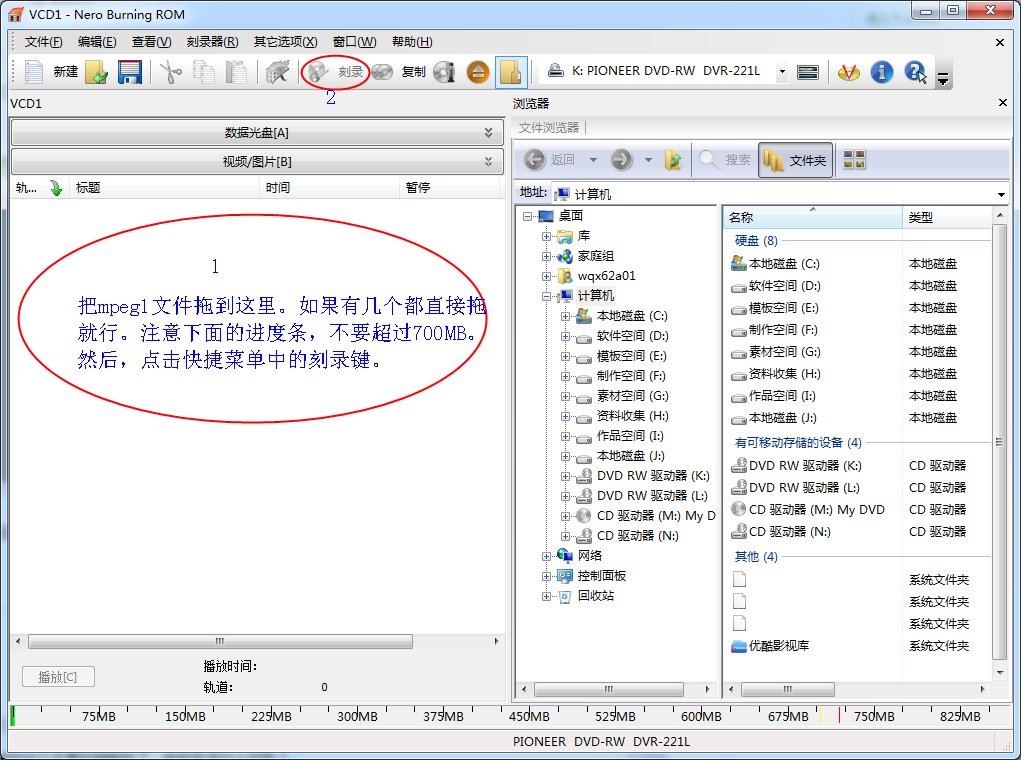The height and width of the screenshot is (760, 1021).
Task: Open the address bar (地址) dropdown
Action: click(1000, 192)
